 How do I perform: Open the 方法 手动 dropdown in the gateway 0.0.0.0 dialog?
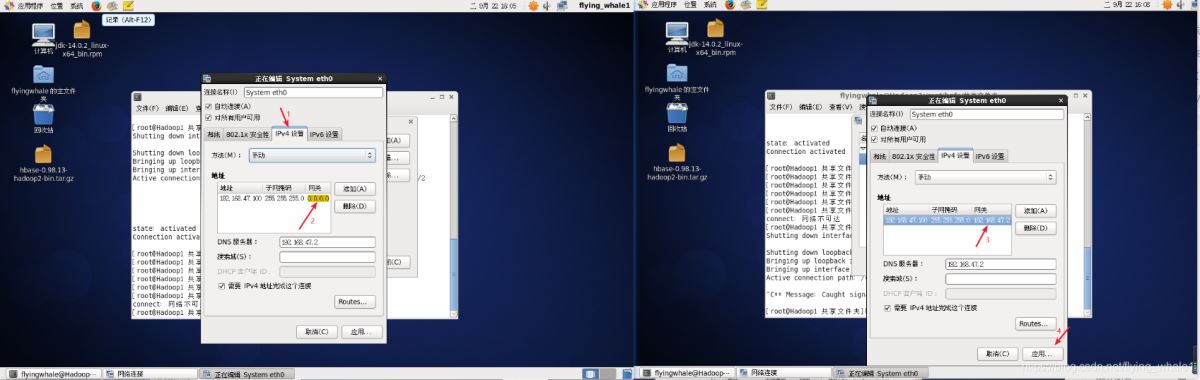coord(312,156)
